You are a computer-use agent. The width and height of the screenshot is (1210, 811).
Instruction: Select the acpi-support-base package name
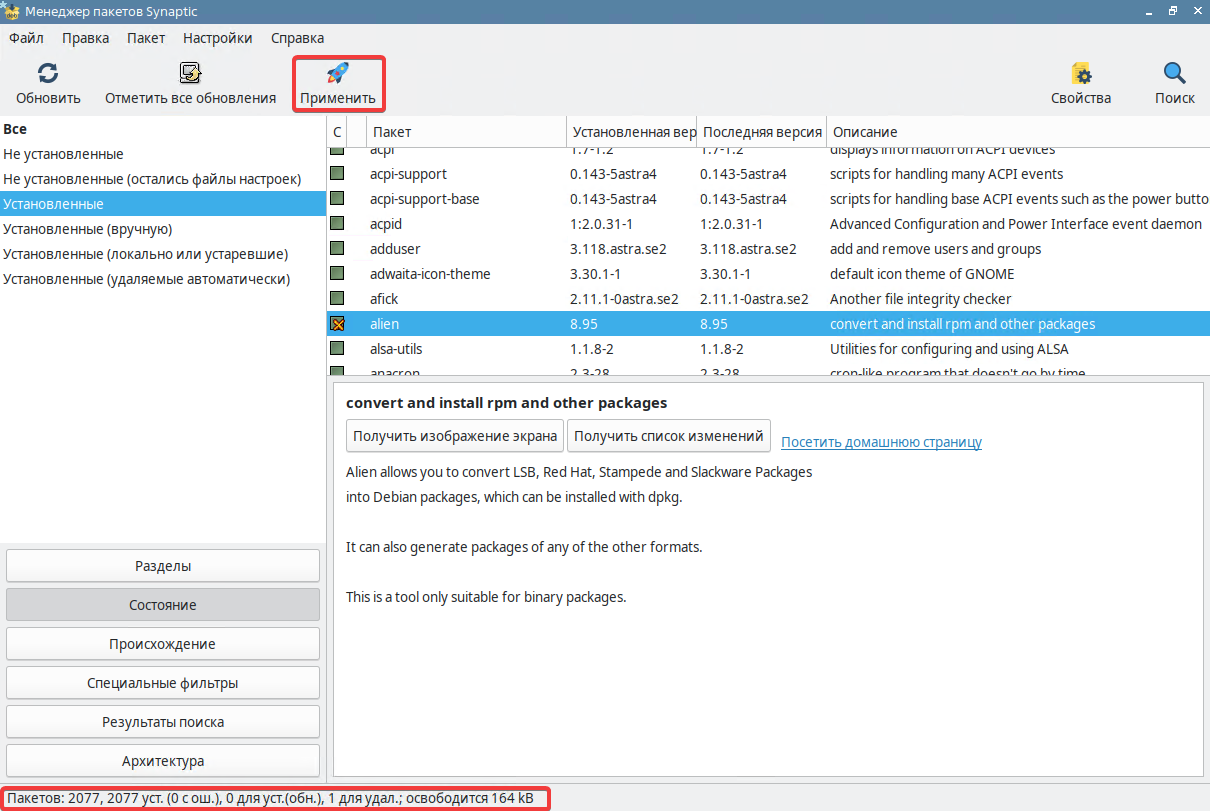pyautogui.click(x=425, y=199)
